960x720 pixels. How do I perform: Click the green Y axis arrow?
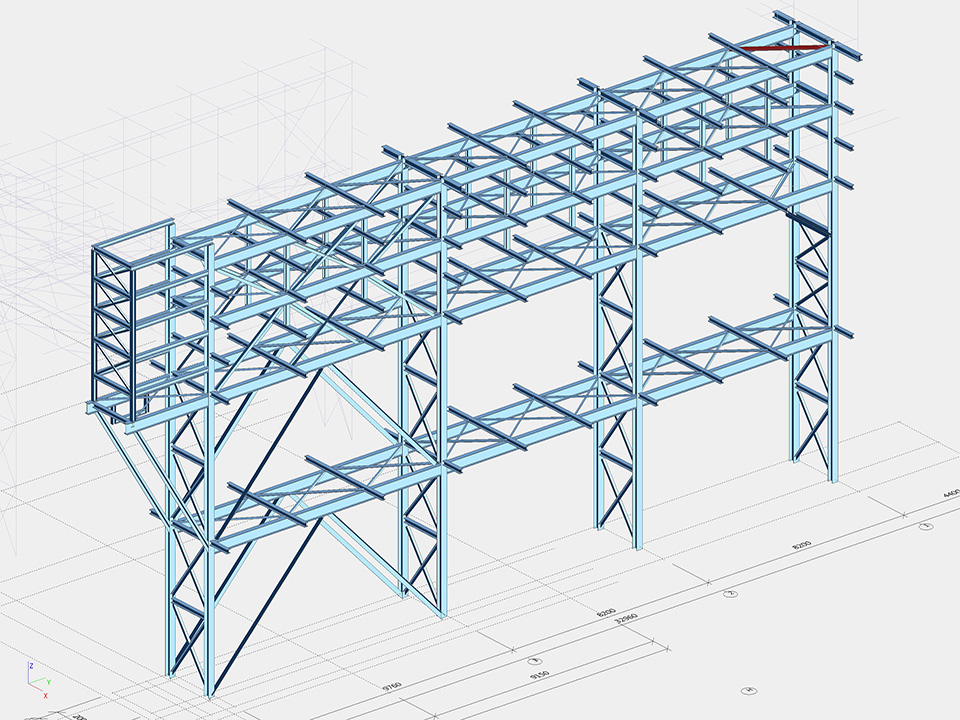pyautogui.click(x=45, y=680)
